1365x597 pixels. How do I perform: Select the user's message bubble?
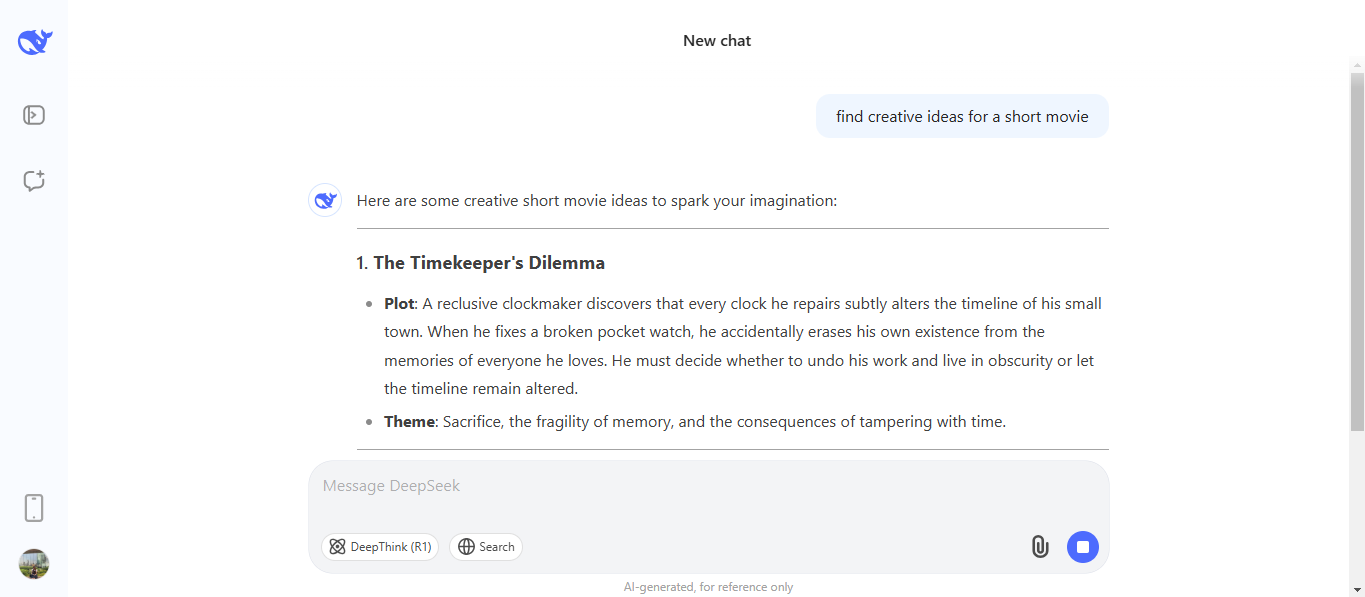click(x=961, y=115)
